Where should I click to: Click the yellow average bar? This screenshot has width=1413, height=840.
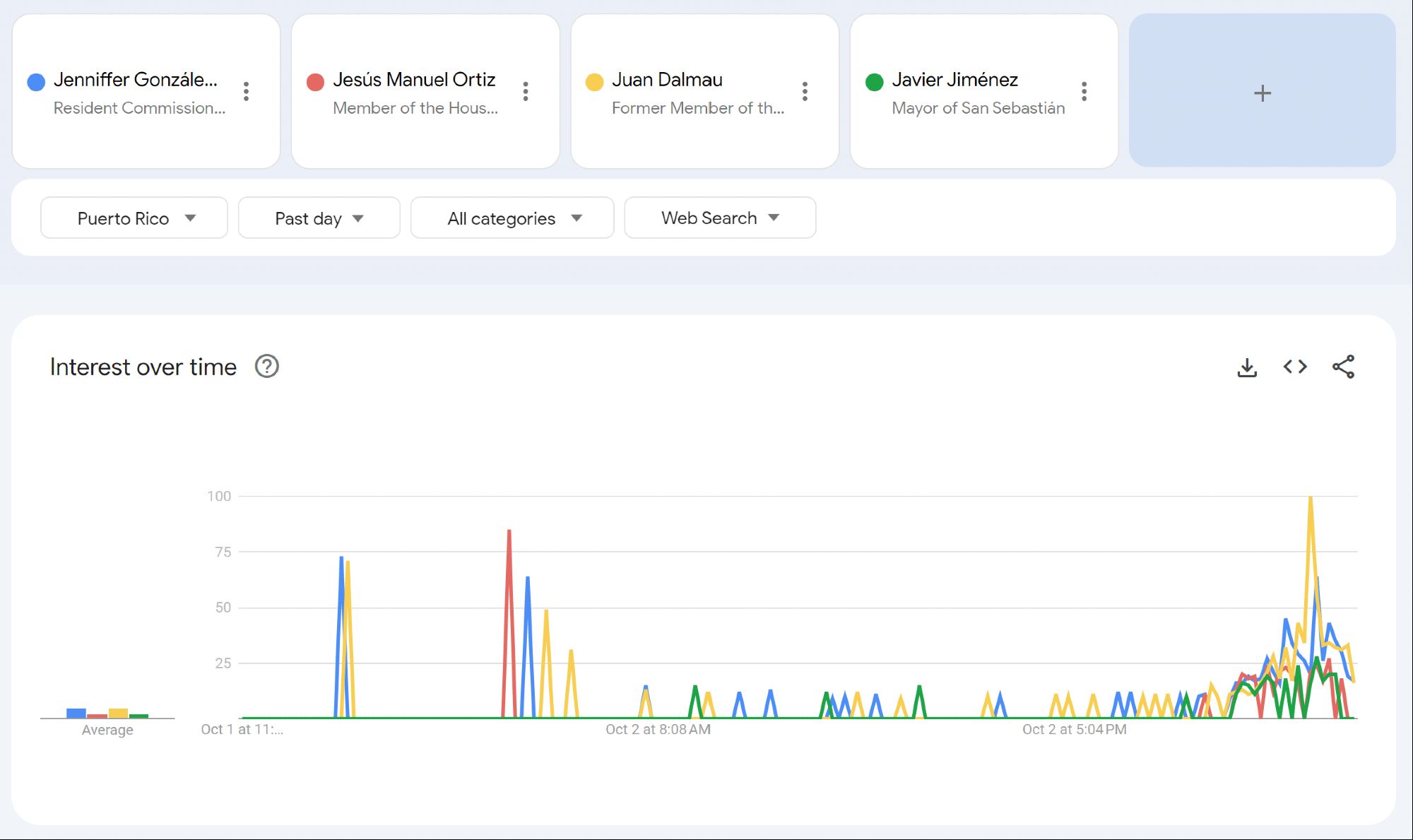tap(118, 714)
